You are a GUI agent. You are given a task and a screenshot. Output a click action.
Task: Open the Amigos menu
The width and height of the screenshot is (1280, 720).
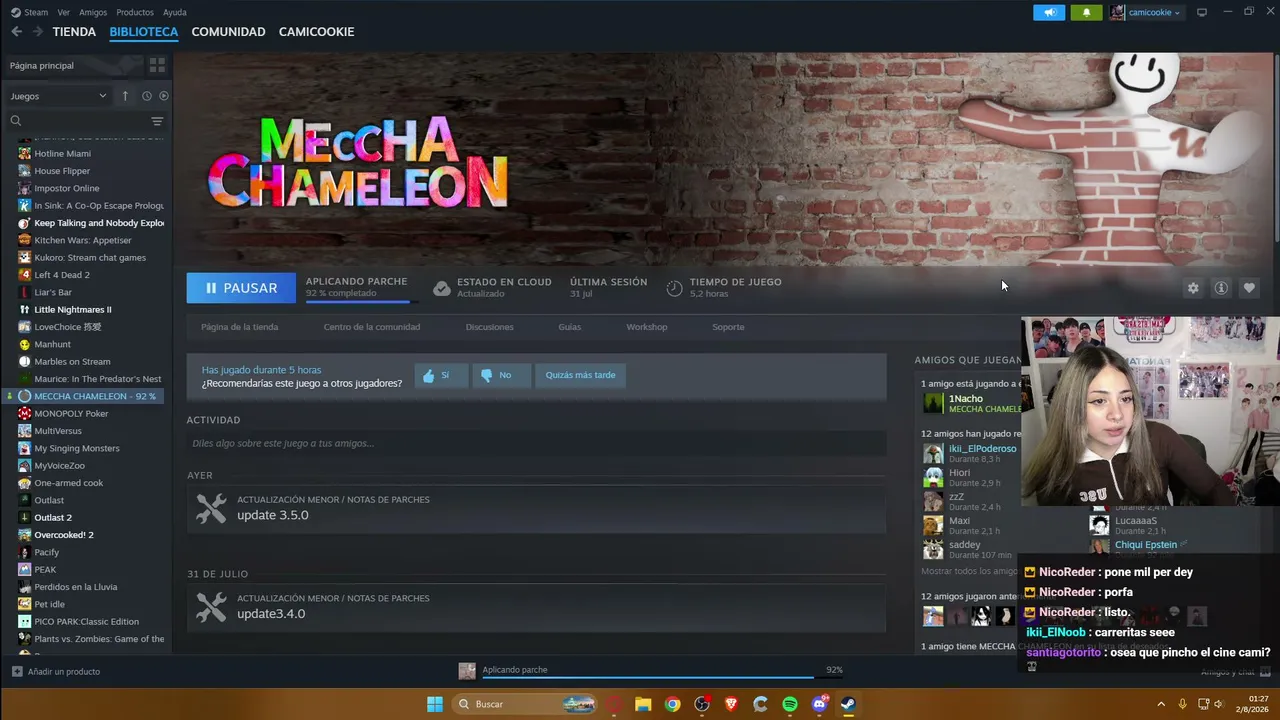[93, 12]
